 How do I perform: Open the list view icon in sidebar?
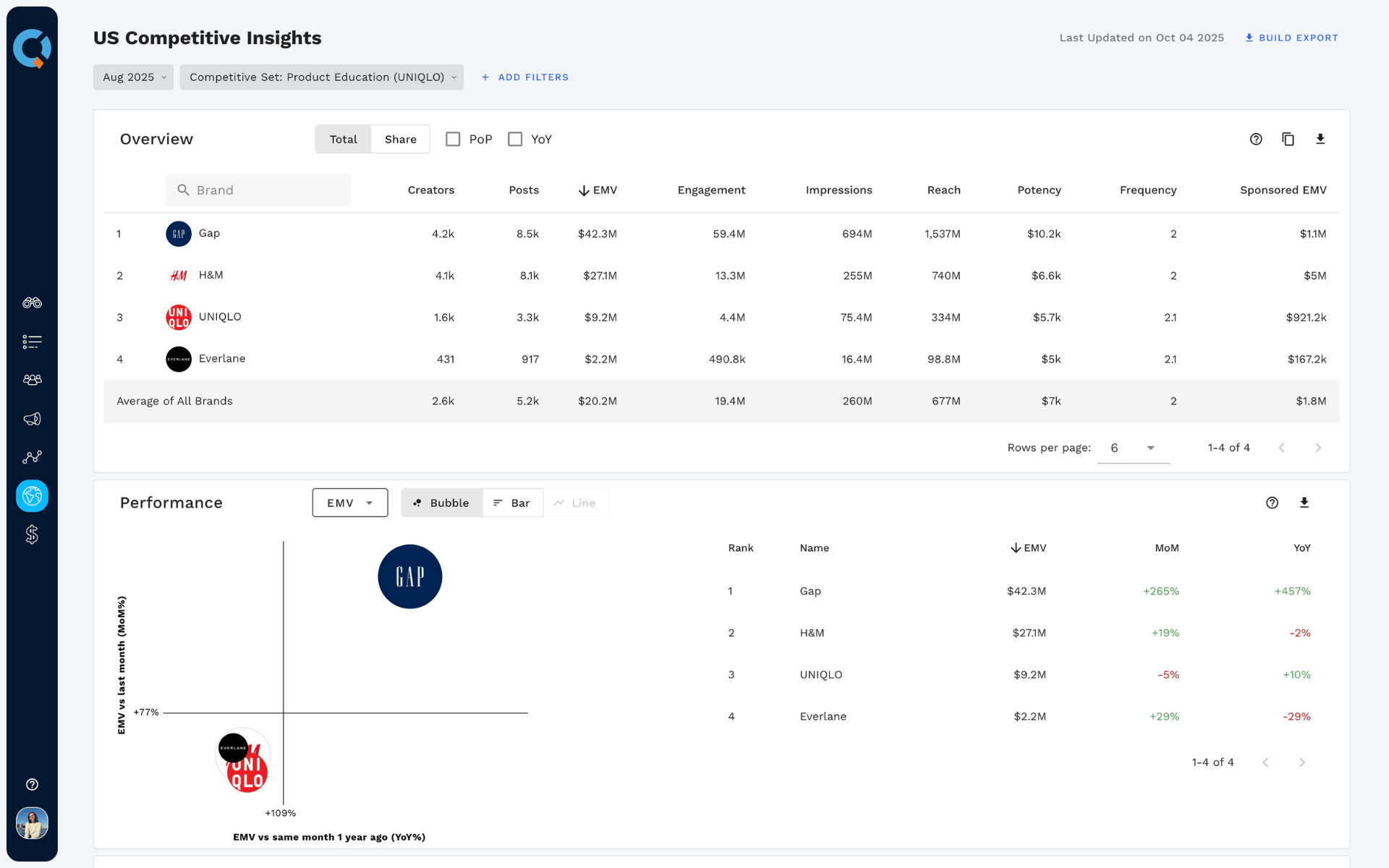click(x=32, y=341)
